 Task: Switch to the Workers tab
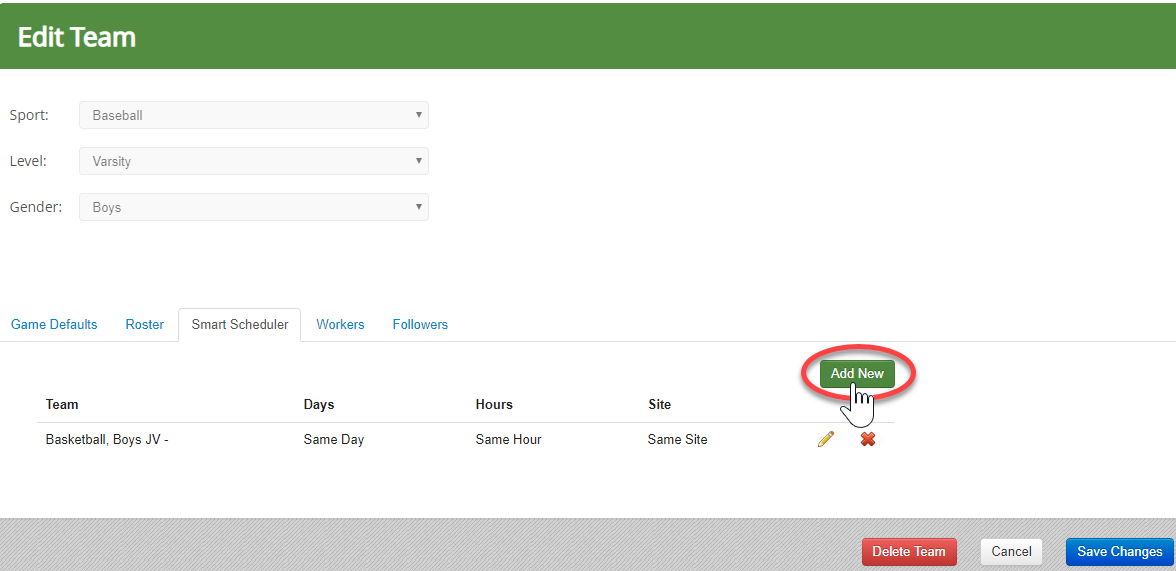pos(340,325)
